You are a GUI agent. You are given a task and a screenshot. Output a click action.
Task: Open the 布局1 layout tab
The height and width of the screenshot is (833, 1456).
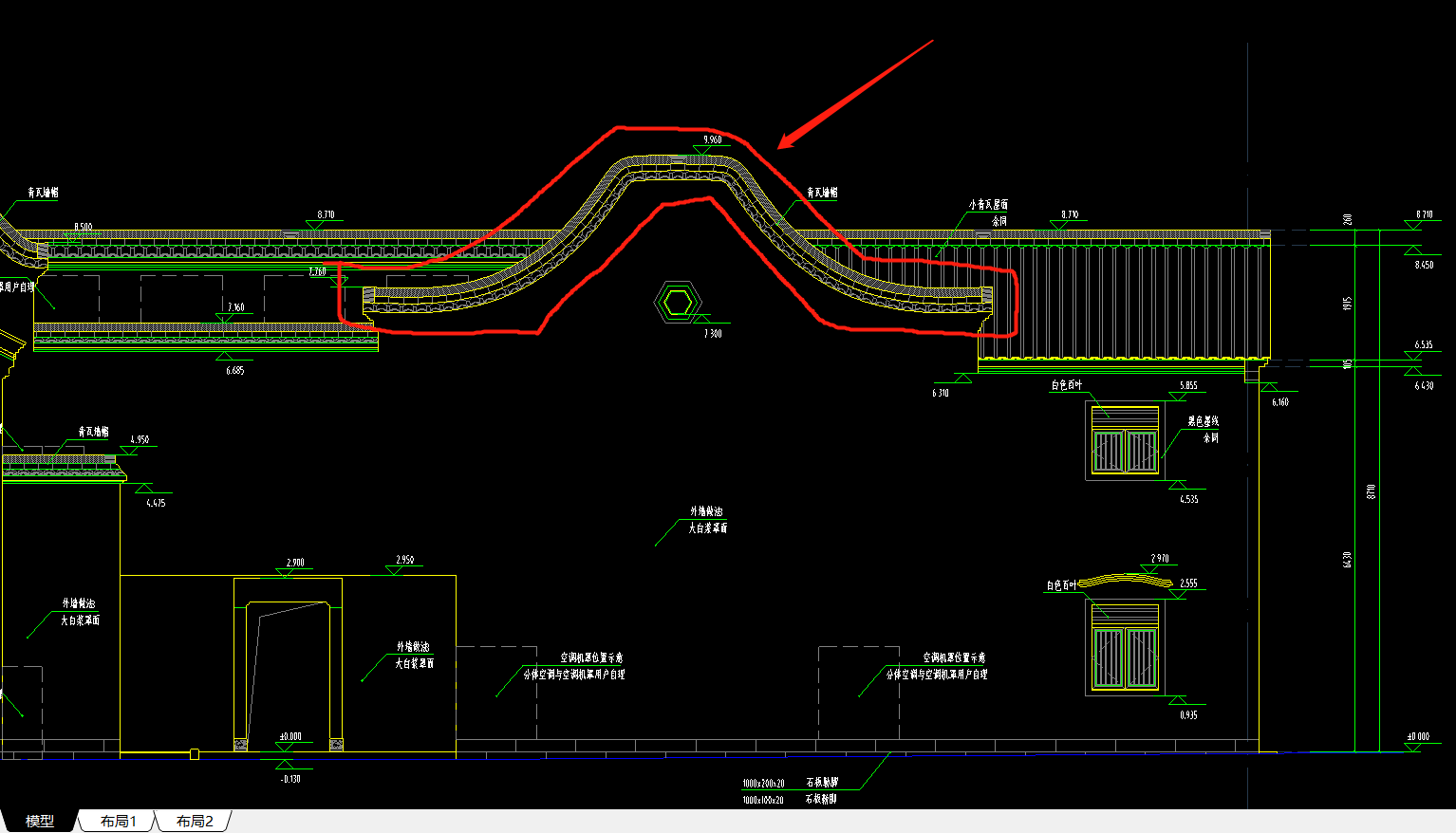[x=119, y=821]
